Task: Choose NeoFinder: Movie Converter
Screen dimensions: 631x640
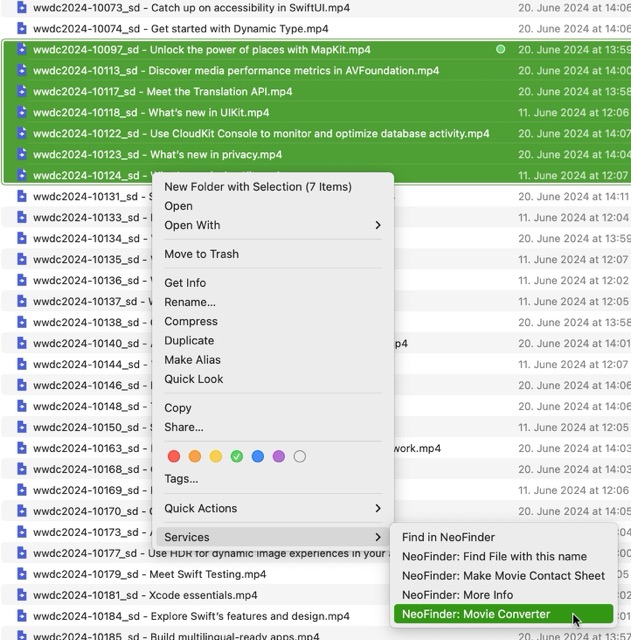Action: pyautogui.click(x=476, y=614)
